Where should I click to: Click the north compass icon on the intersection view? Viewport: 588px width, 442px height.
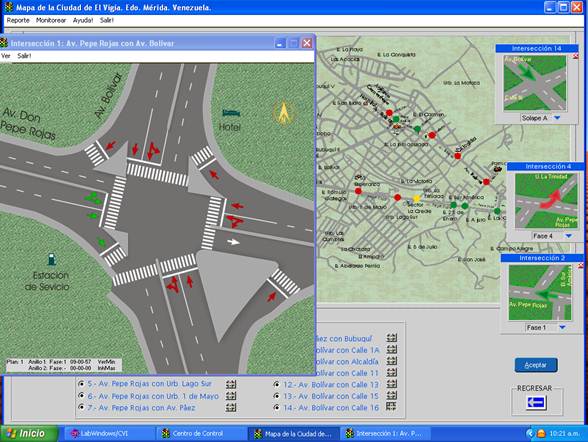pos(283,113)
